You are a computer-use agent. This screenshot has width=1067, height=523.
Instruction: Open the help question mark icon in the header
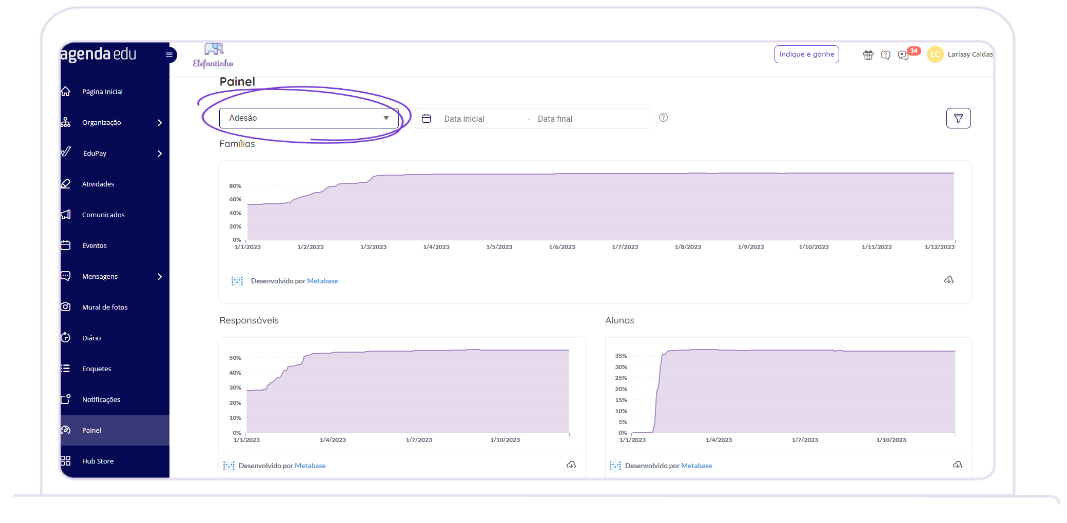(x=885, y=55)
